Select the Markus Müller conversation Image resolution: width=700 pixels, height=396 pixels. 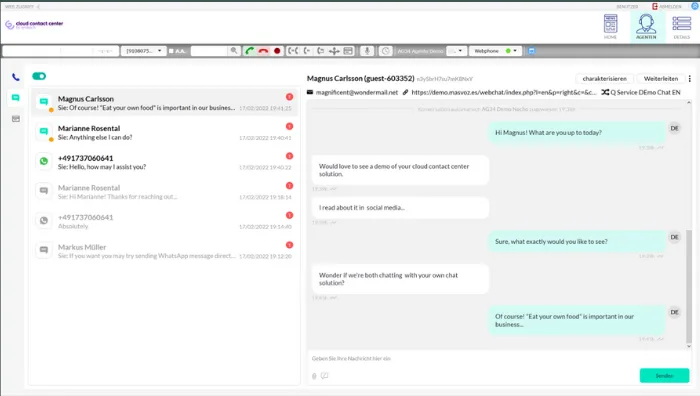click(164, 251)
